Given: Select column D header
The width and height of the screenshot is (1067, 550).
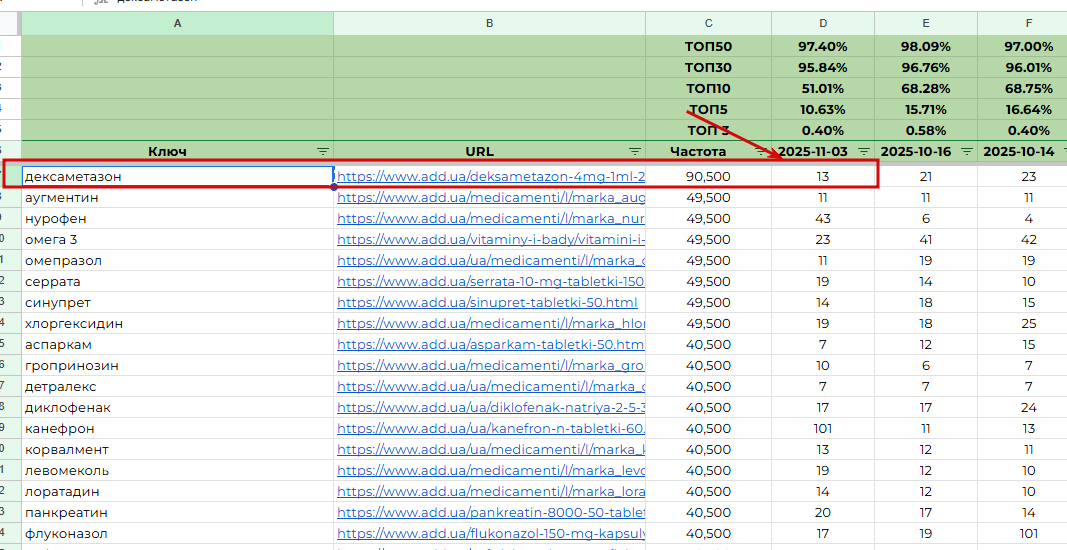Looking at the screenshot, I should 823,23.
